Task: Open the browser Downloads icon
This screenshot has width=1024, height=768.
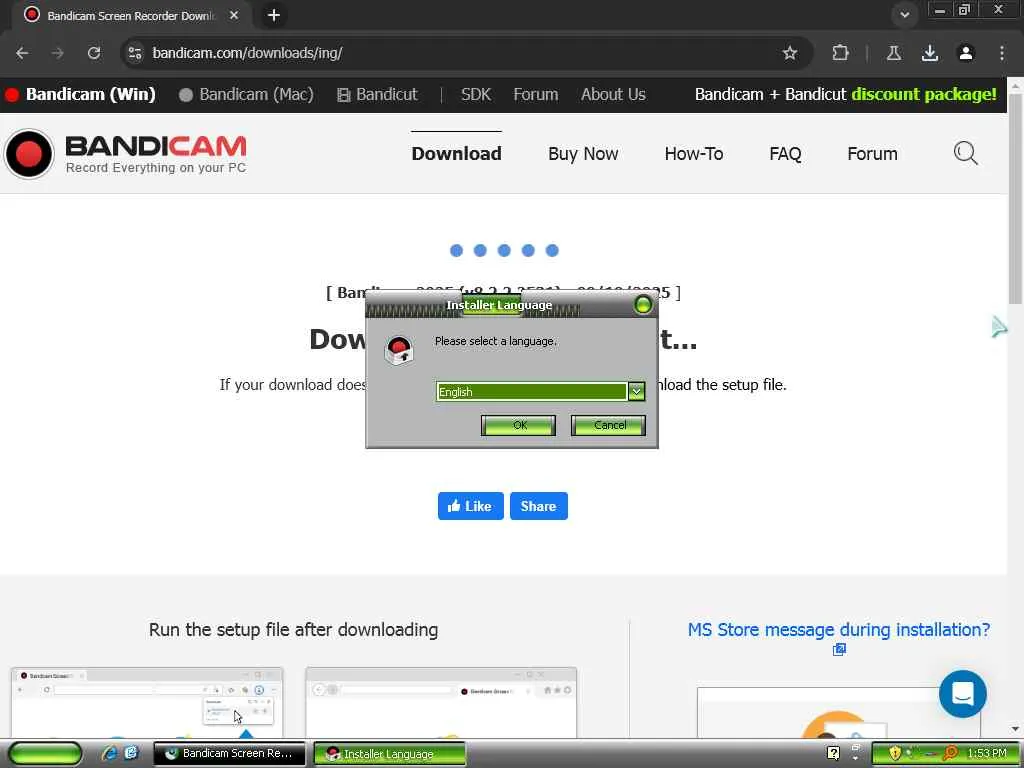Action: 930,53
